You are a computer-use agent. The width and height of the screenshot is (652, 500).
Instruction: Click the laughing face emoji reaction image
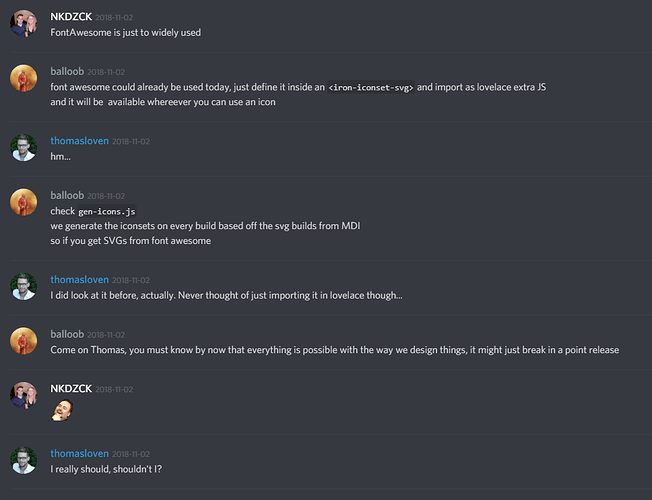click(62, 409)
